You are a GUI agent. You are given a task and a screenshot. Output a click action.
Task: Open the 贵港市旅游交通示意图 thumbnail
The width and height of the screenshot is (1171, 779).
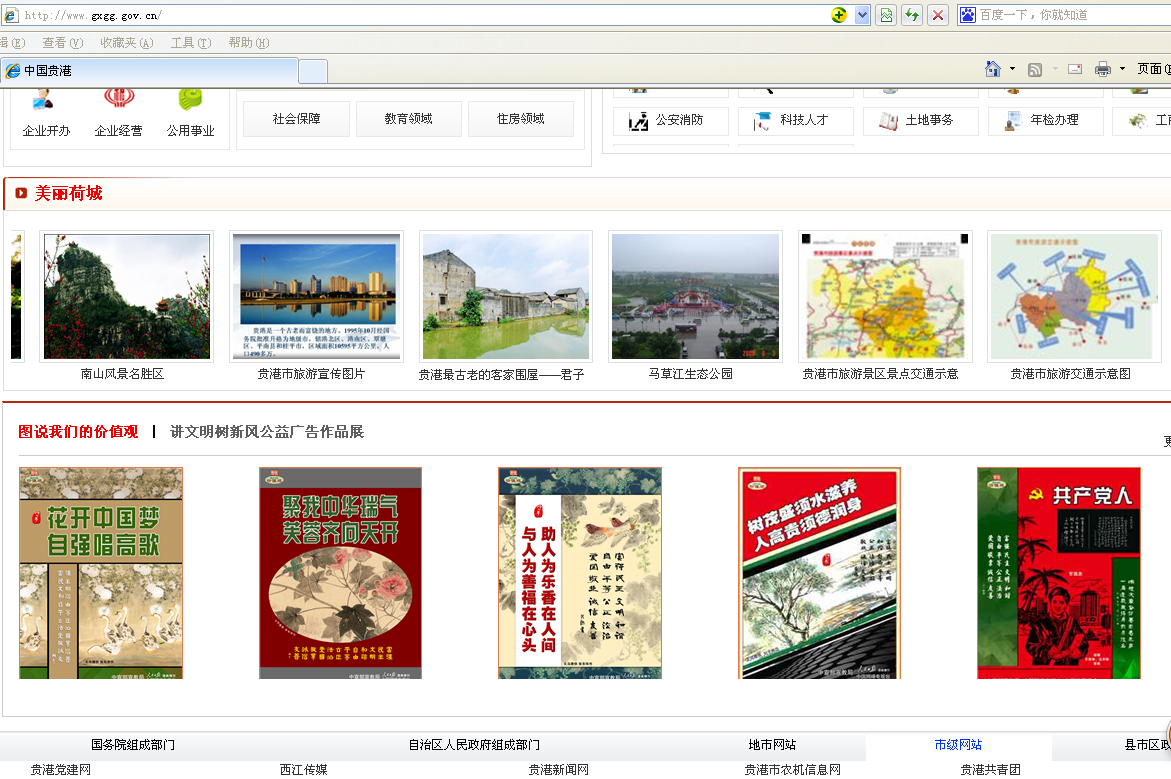tap(1075, 297)
